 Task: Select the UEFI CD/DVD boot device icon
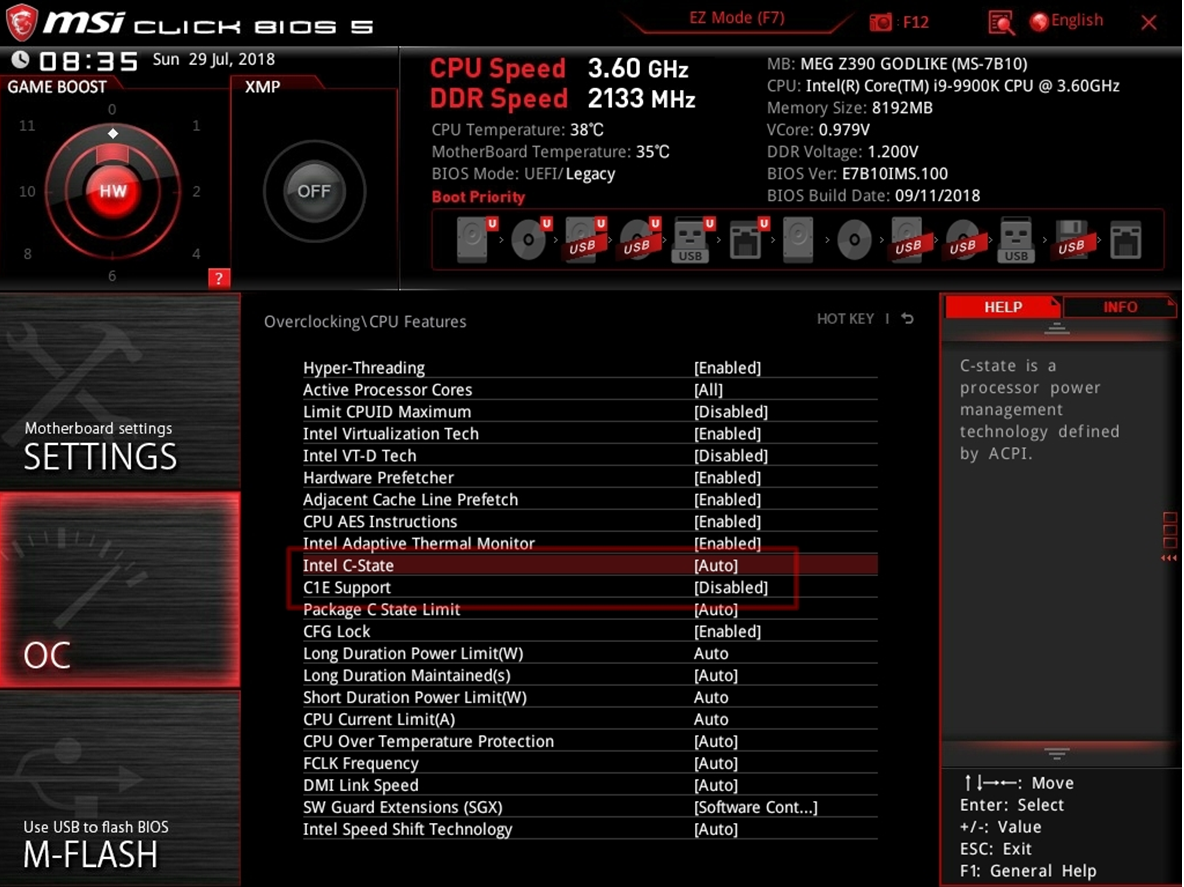click(531, 240)
